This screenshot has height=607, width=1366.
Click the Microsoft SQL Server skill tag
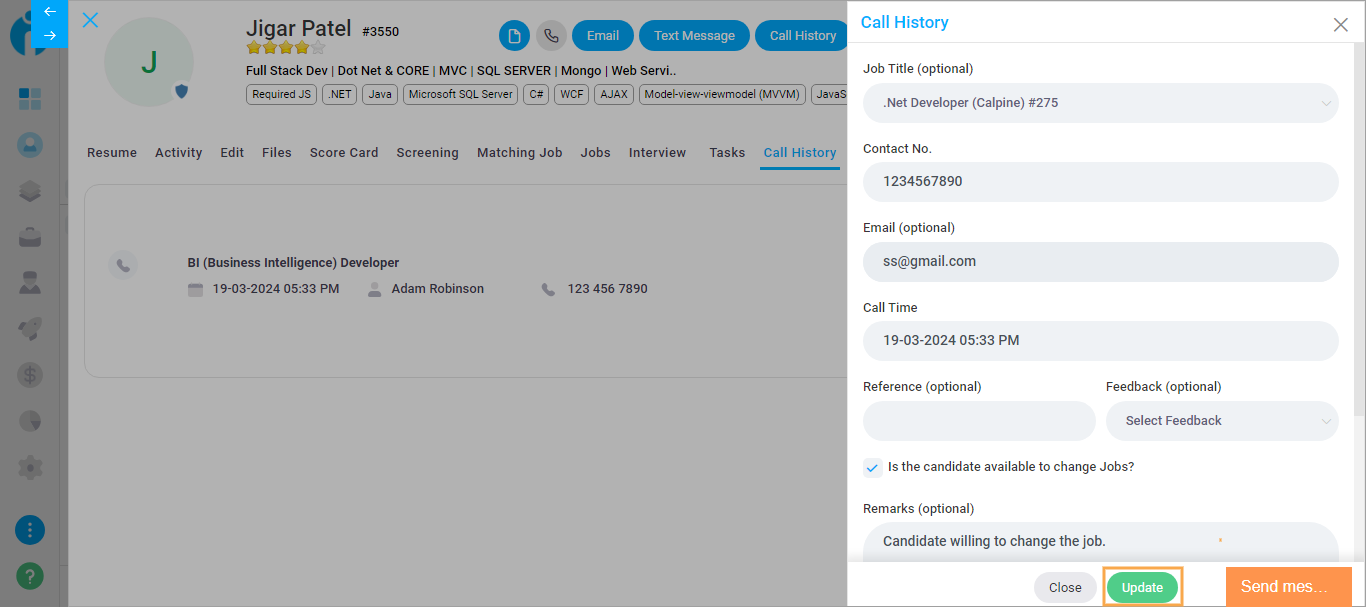click(461, 95)
